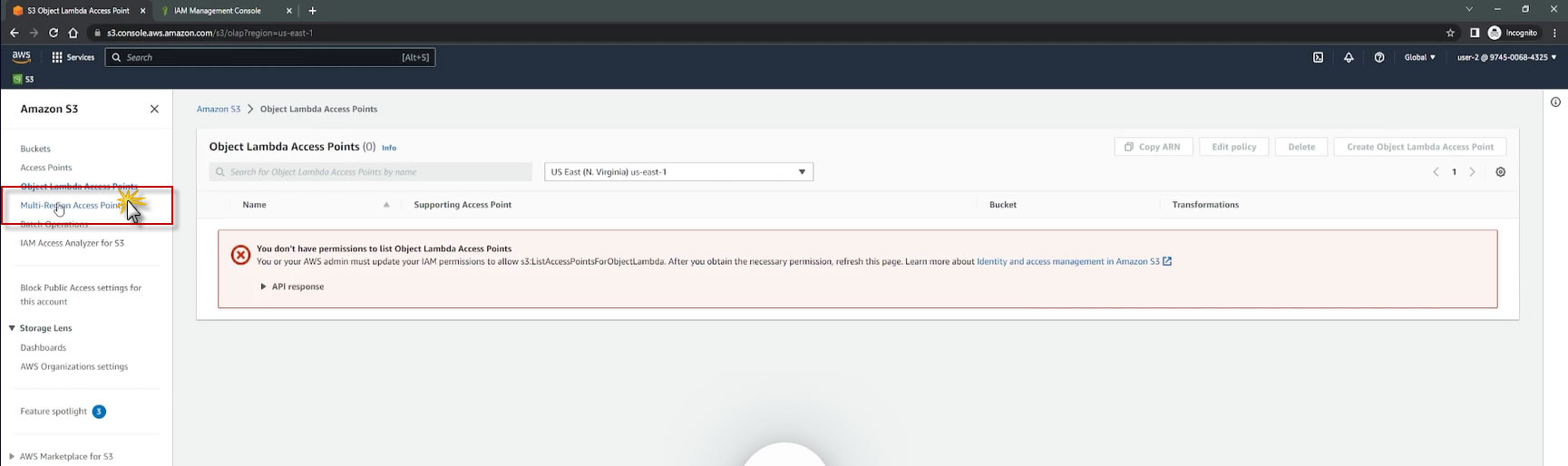This screenshot has height=466, width=1568.
Task: Open Storage Lens Dashboards
Action: pyautogui.click(x=44, y=347)
